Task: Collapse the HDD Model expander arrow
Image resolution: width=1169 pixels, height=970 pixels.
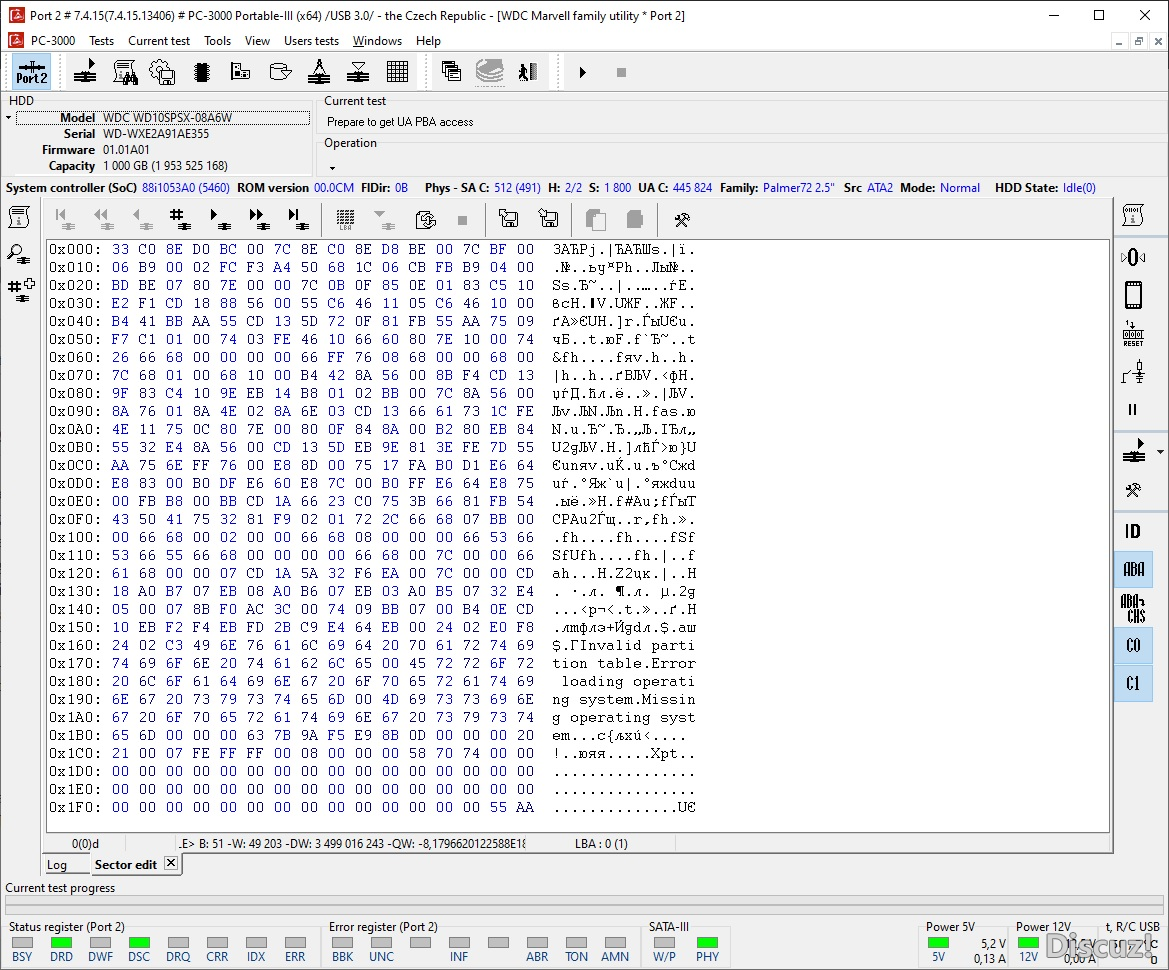Action: point(9,118)
